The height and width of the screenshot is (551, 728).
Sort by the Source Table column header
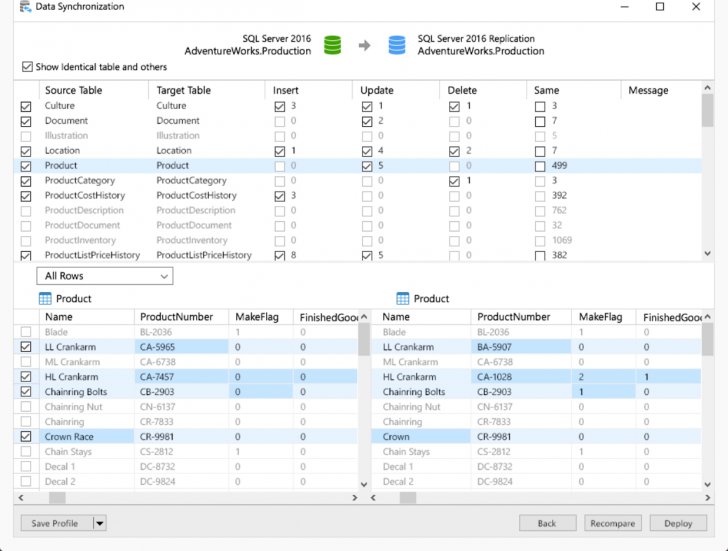tap(94, 90)
